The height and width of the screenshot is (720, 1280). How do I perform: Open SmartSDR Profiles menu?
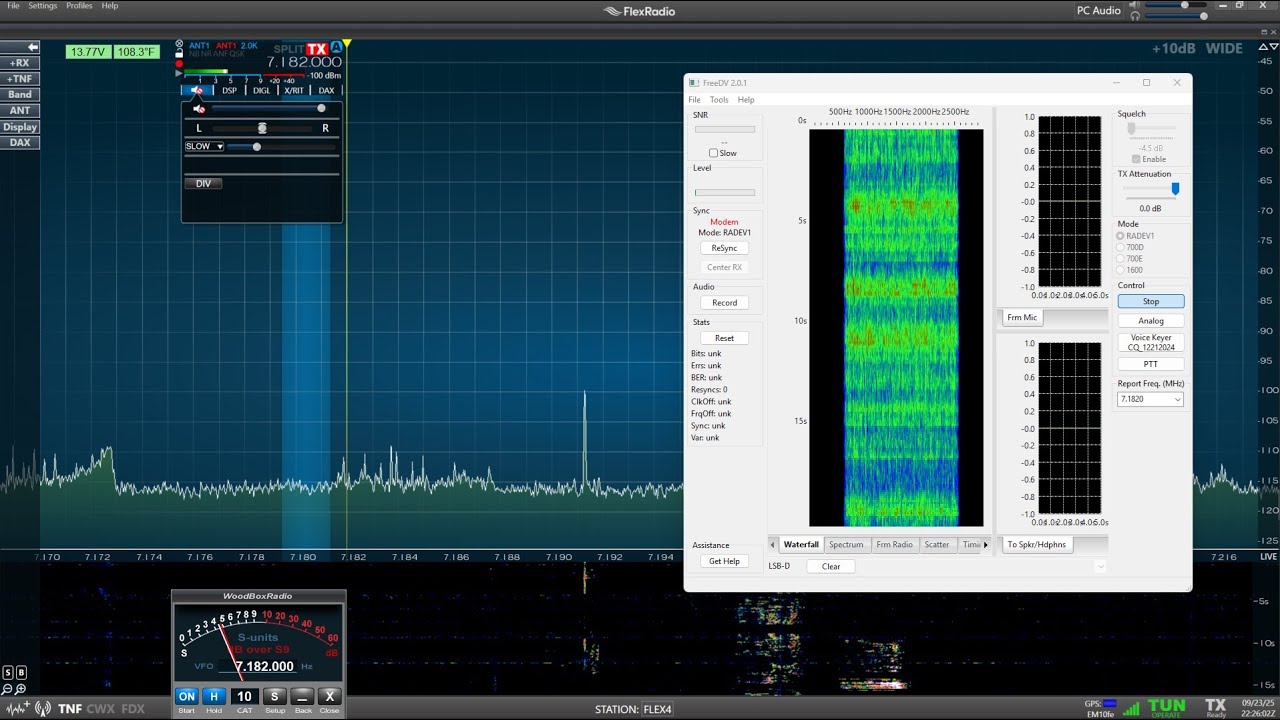79,6
